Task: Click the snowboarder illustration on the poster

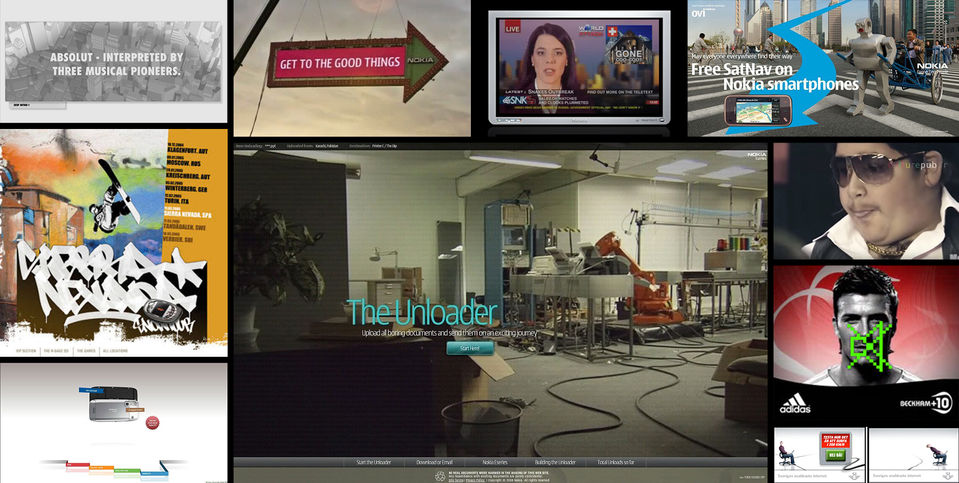Action: pyautogui.click(x=114, y=198)
